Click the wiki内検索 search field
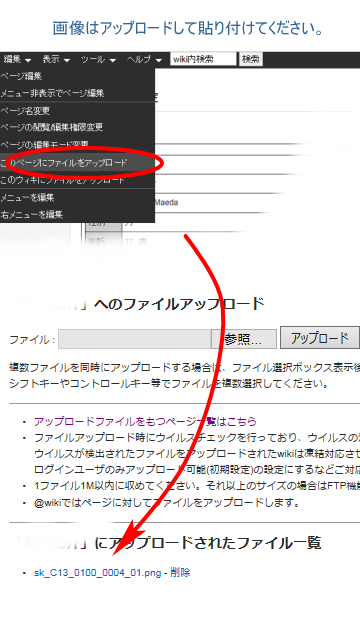The height and width of the screenshot is (640, 360). coord(203,59)
